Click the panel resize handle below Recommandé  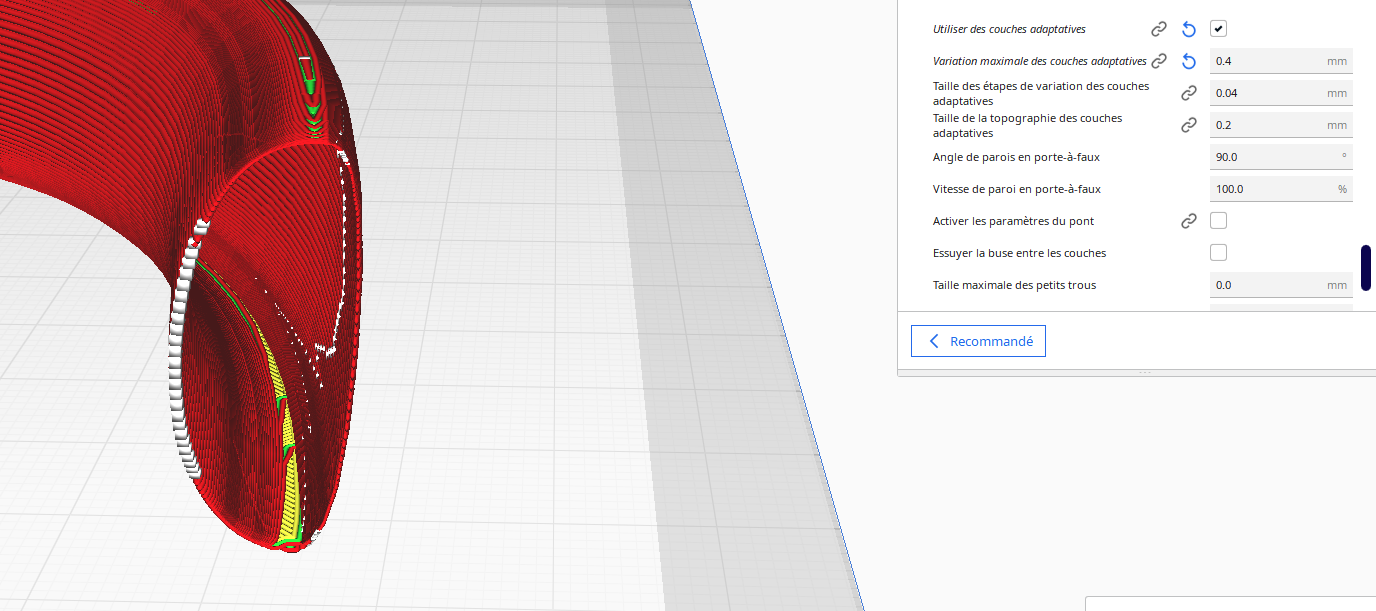click(x=1145, y=372)
